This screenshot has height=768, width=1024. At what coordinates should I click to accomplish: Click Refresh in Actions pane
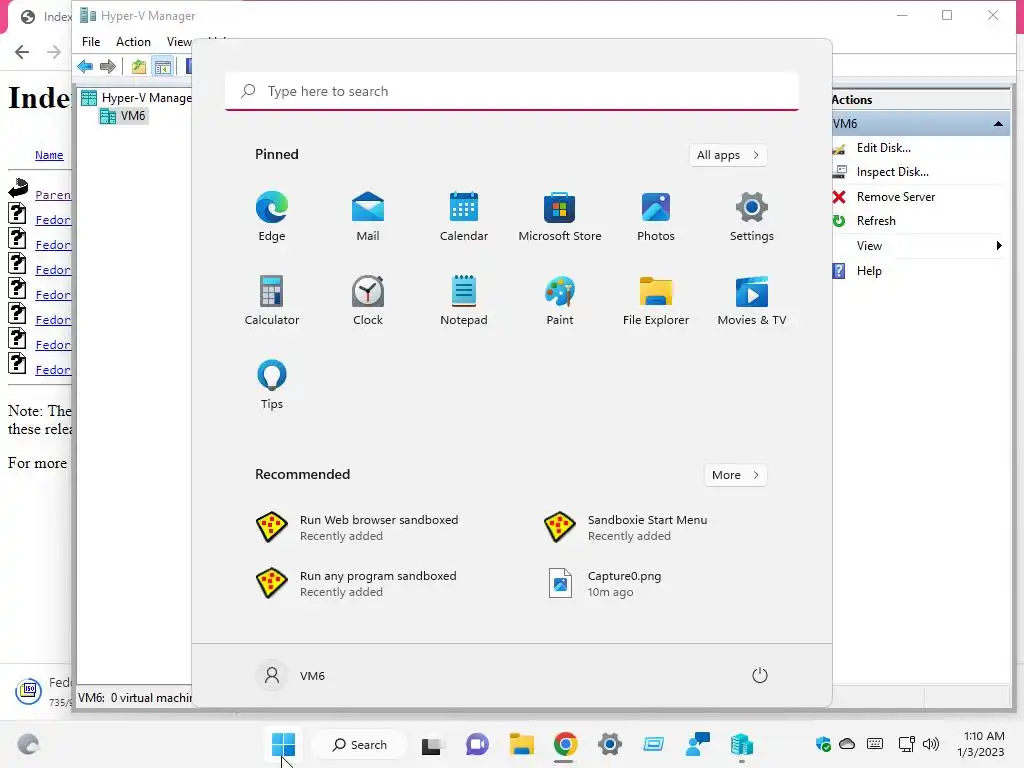click(x=876, y=221)
